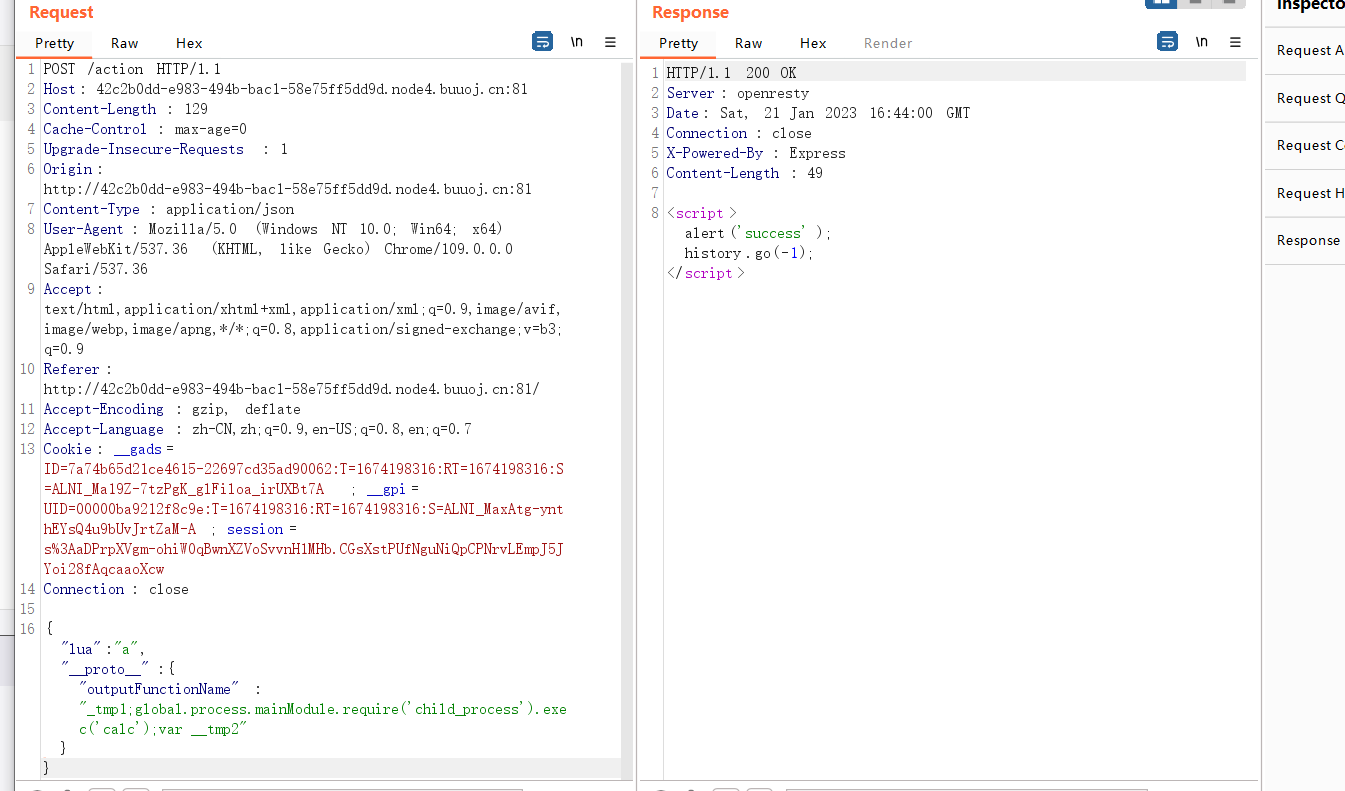Click the 'Server : openresty' response header
1345x791 pixels.
738,93
